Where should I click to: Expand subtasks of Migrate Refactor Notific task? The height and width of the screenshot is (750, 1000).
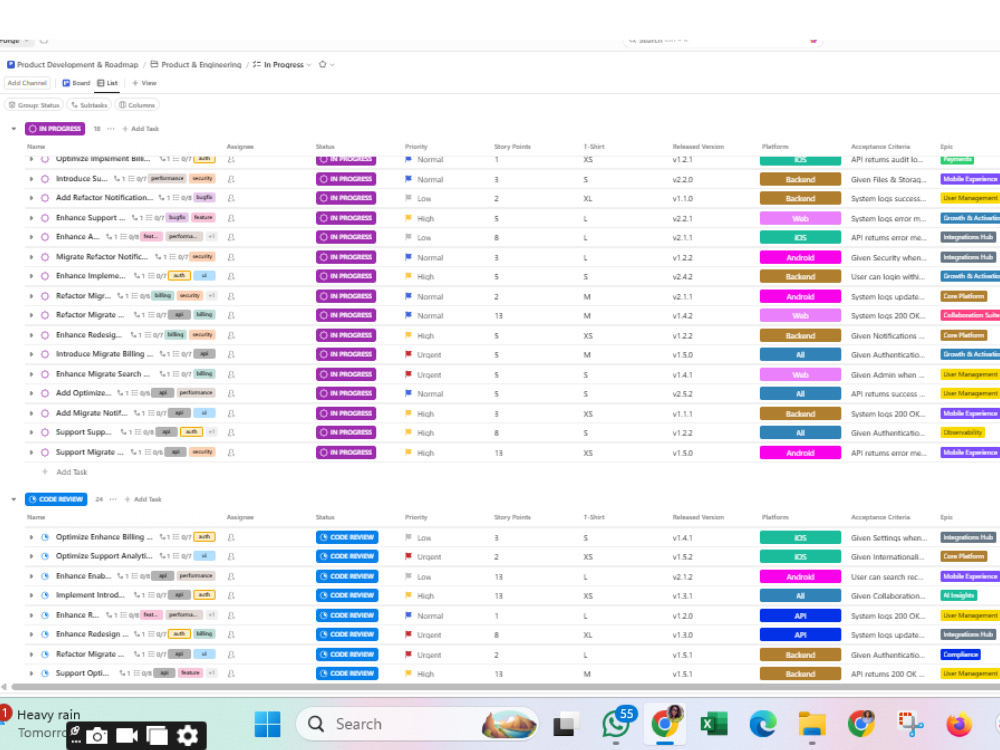(x=31, y=257)
